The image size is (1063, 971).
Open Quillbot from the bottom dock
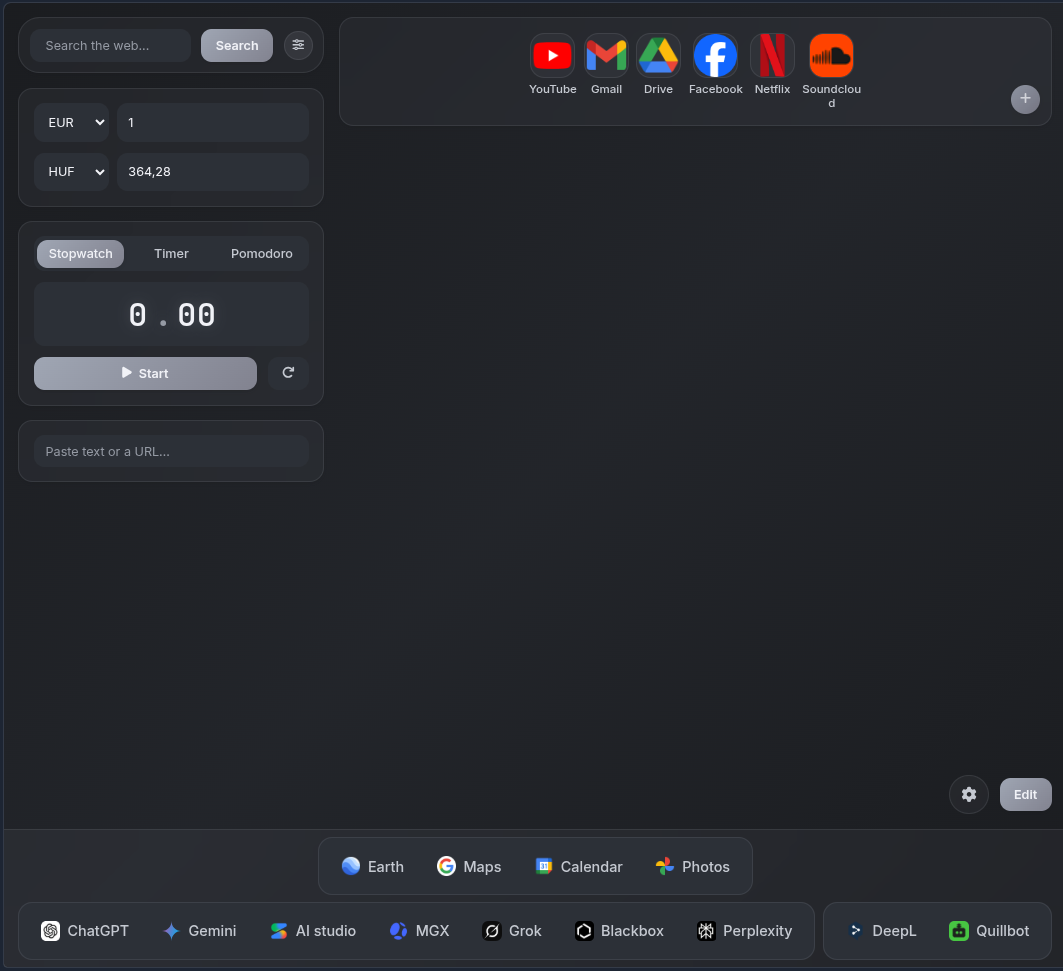[x=989, y=931]
